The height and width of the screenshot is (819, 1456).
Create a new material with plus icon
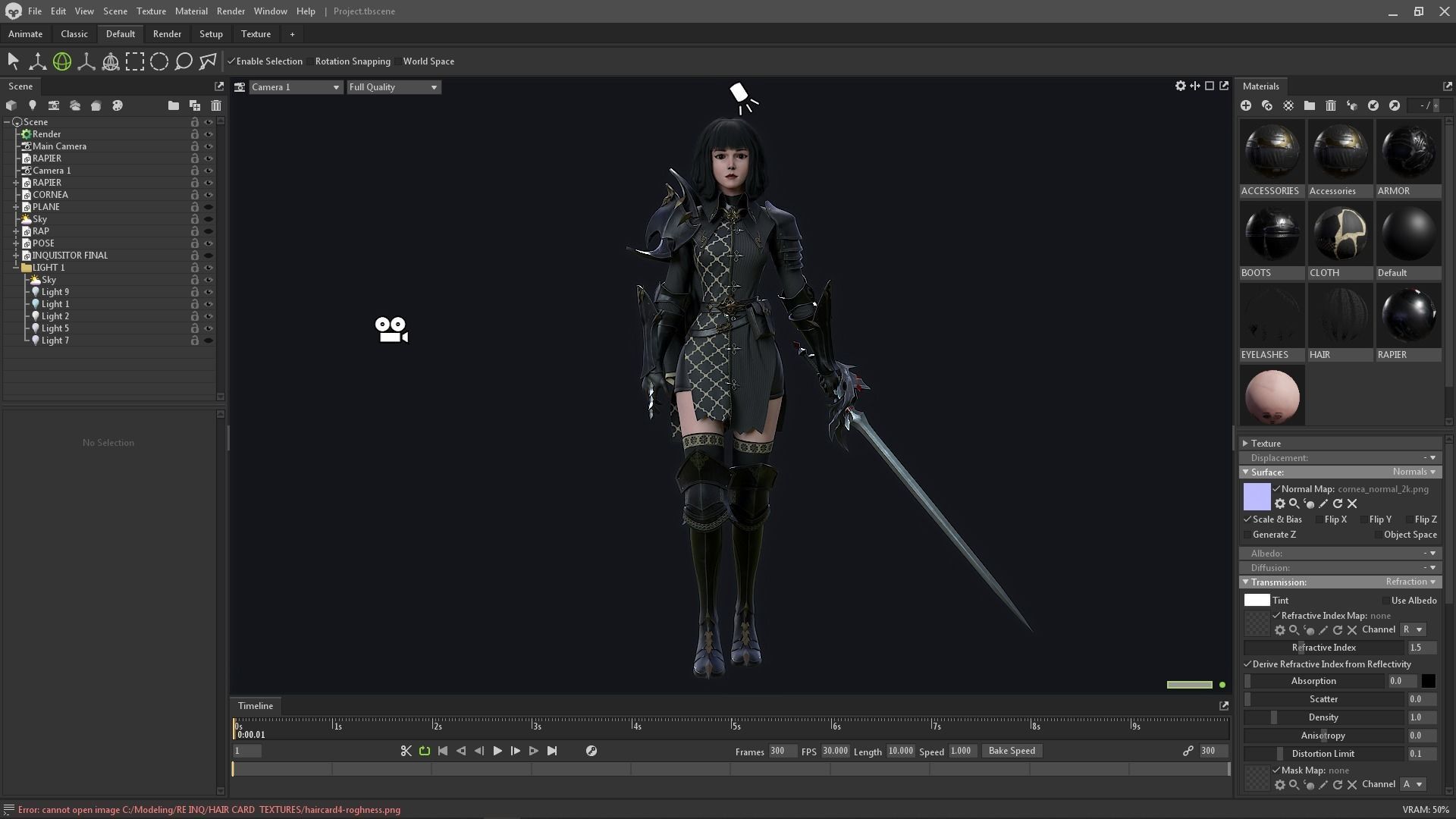[x=1246, y=105]
